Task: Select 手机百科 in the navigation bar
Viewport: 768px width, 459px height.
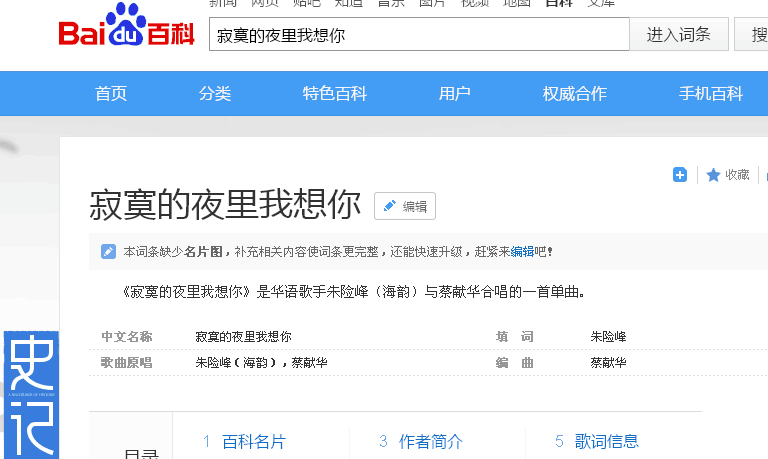Action: click(x=711, y=94)
